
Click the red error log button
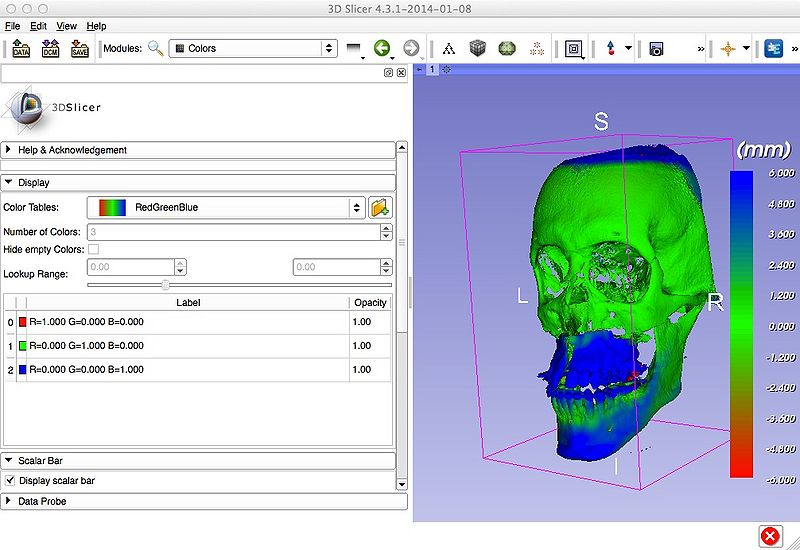point(770,535)
